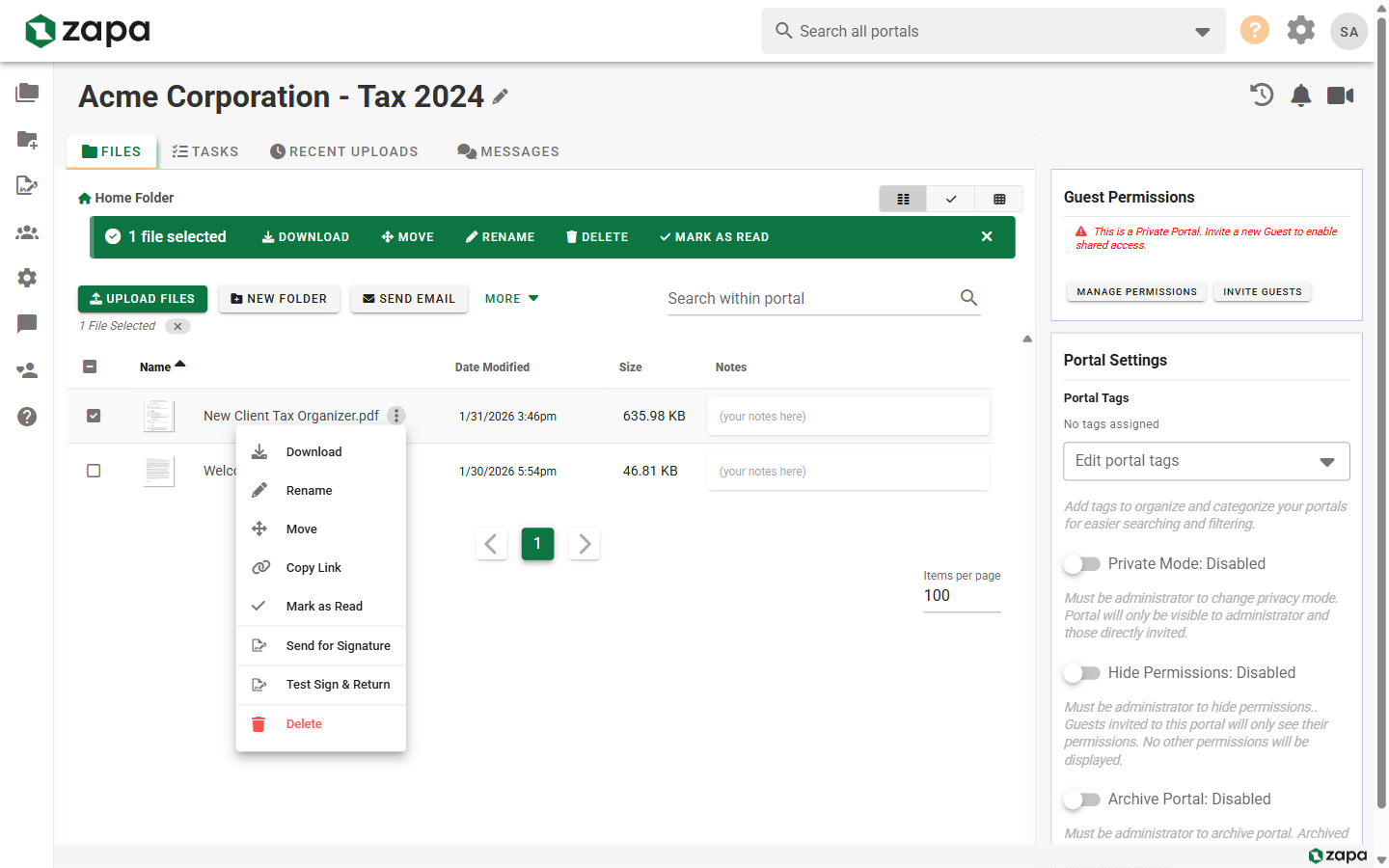
Task: Open the signature document sidebar icon
Action: coord(27,185)
